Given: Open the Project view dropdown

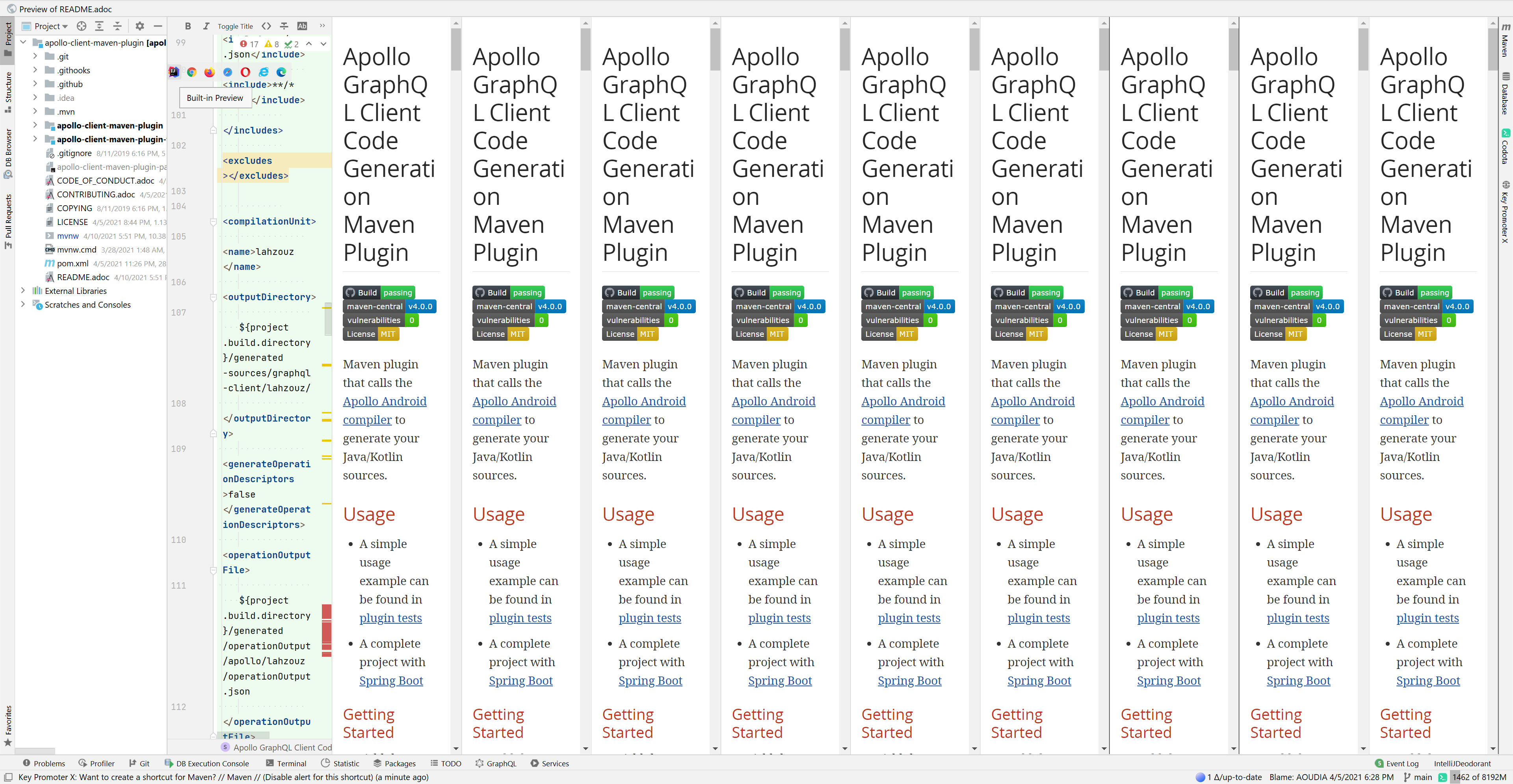Looking at the screenshot, I should (x=47, y=26).
